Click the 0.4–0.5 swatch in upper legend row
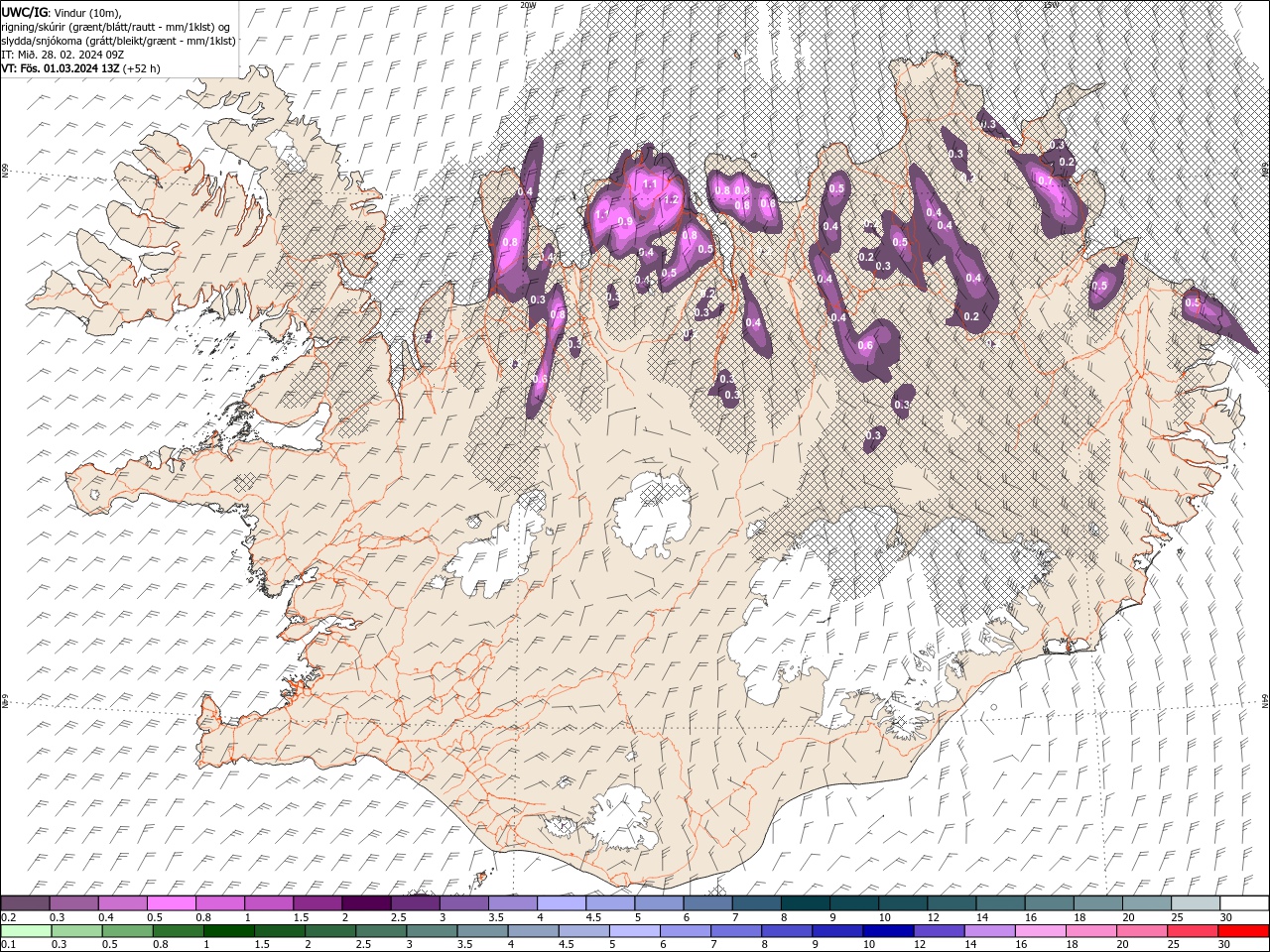Viewport: 1270px width, 952px height. click(x=123, y=902)
